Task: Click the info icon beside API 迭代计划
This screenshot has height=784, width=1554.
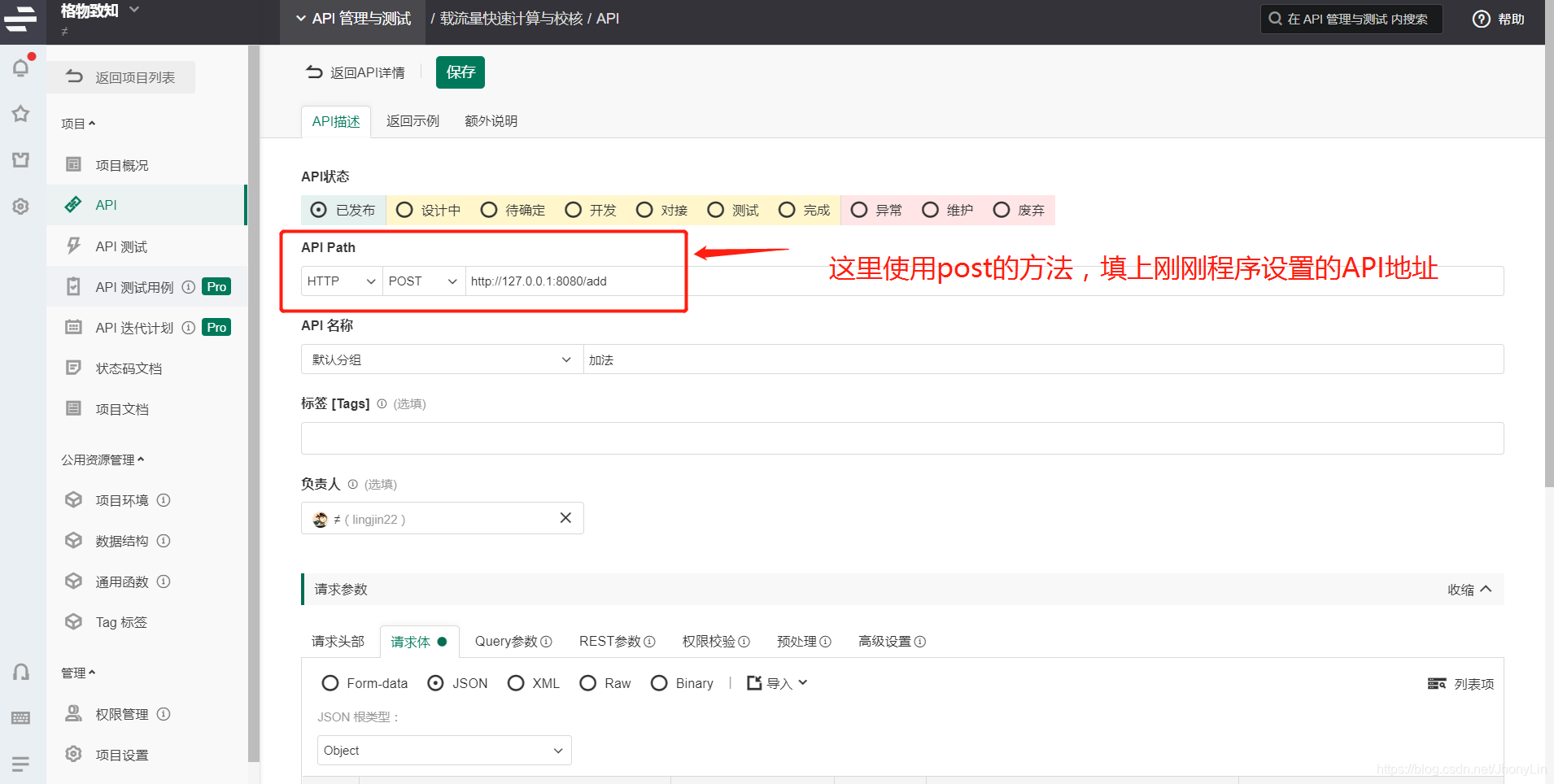Action: click(188, 328)
